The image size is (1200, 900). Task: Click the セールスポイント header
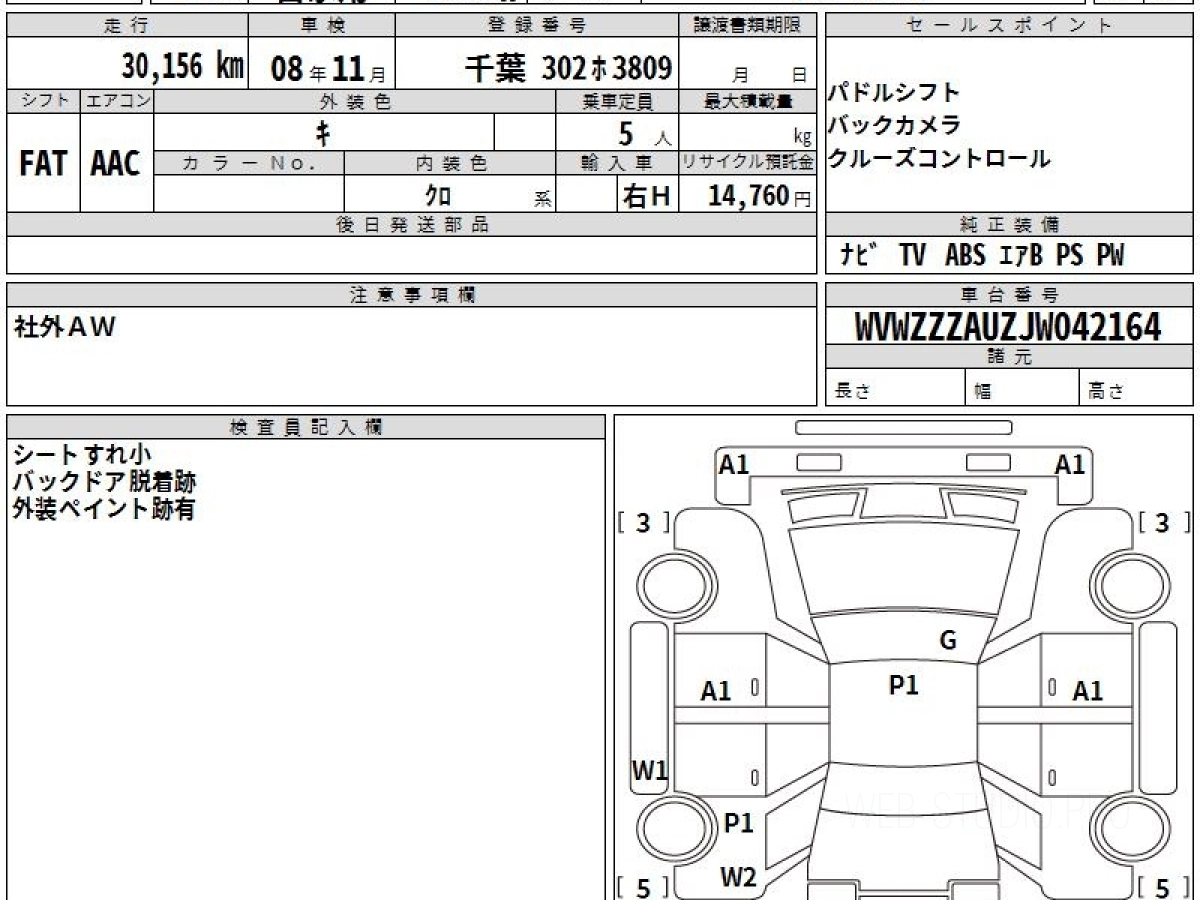click(x=1009, y=26)
